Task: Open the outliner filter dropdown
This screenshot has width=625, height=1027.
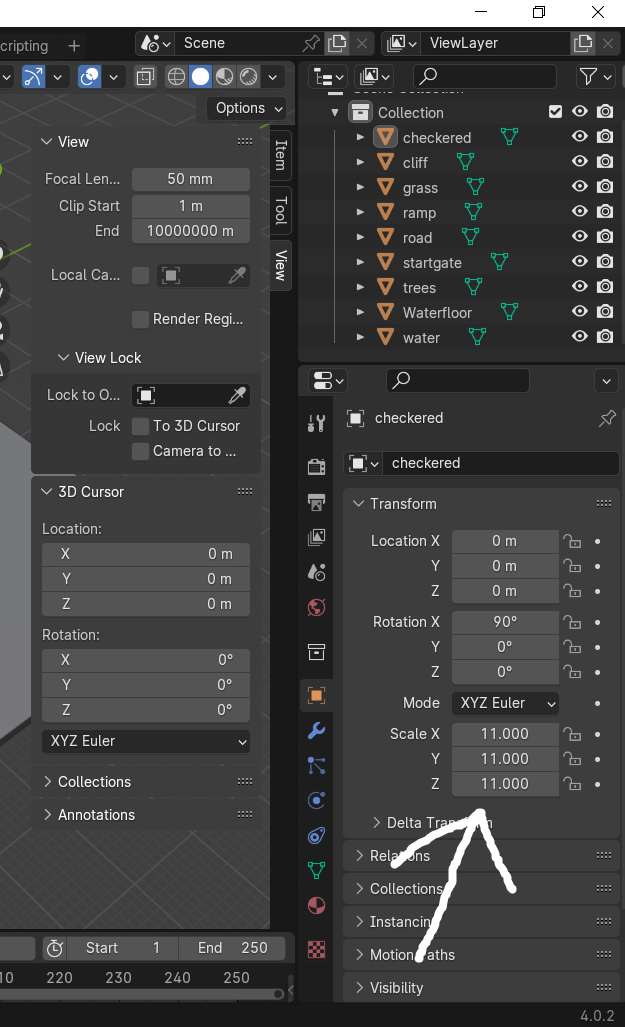Action: [x=595, y=77]
